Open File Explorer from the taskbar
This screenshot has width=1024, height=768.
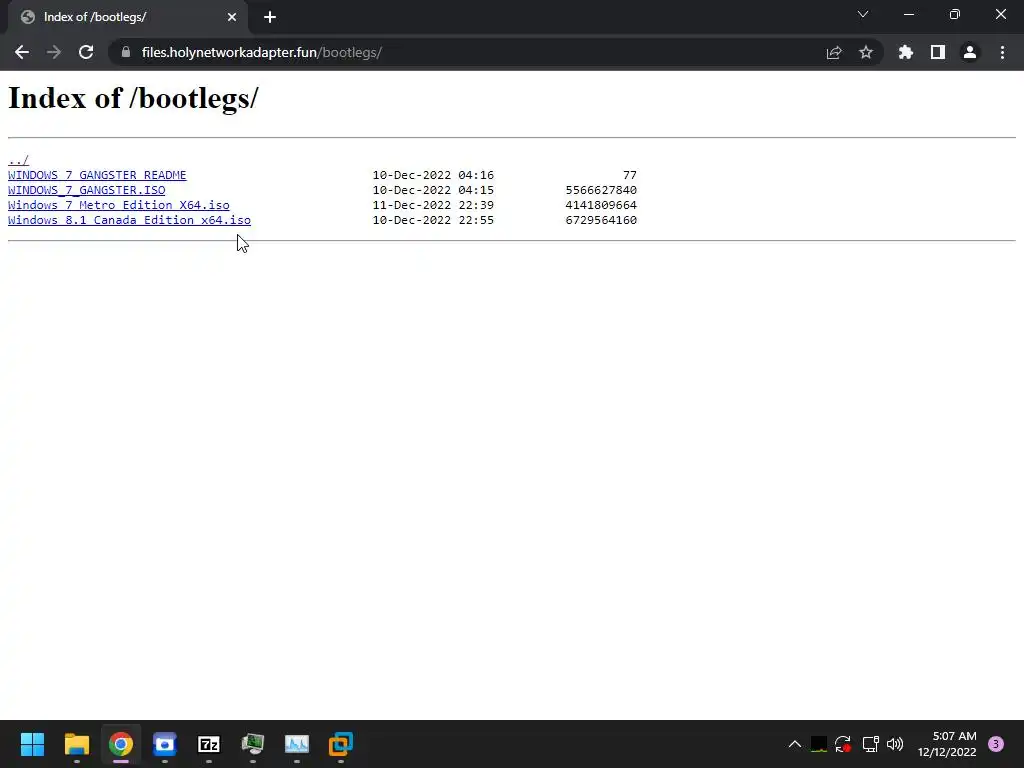(76, 744)
